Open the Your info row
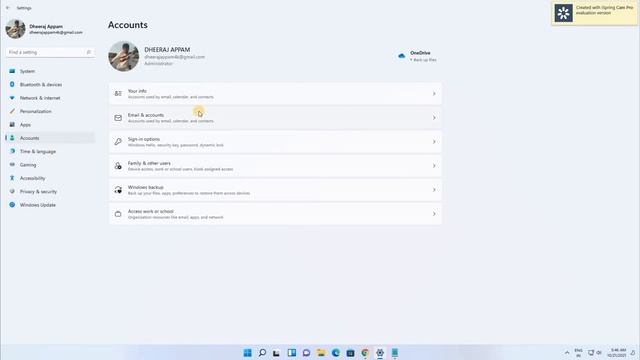 coord(275,94)
